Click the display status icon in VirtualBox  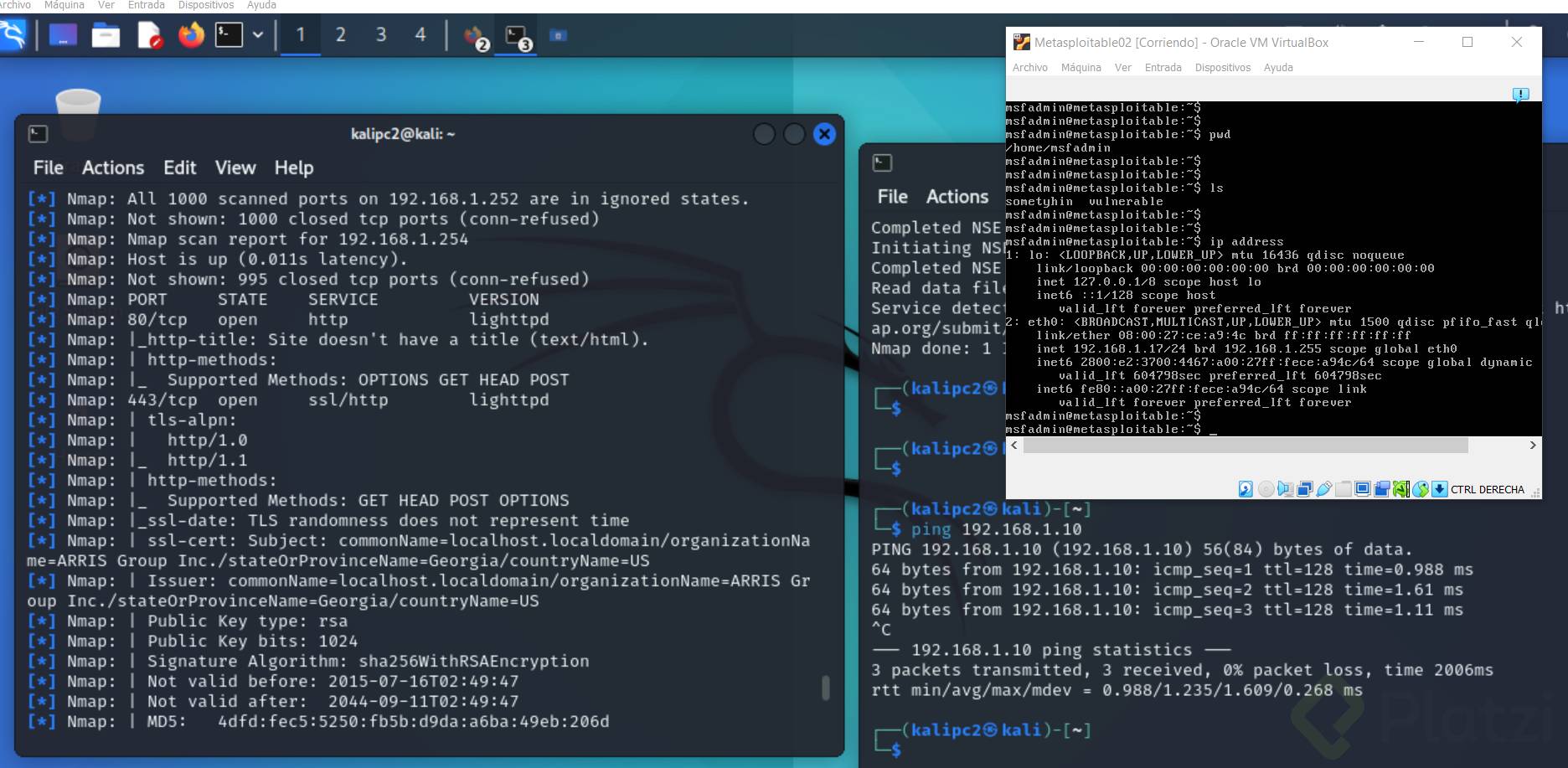coord(1363,489)
